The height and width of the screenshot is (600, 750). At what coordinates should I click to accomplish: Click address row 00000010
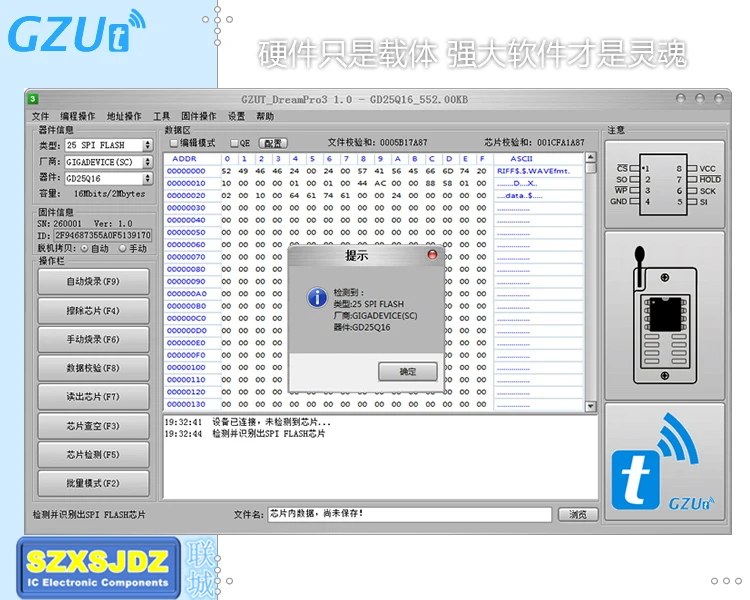[186, 183]
